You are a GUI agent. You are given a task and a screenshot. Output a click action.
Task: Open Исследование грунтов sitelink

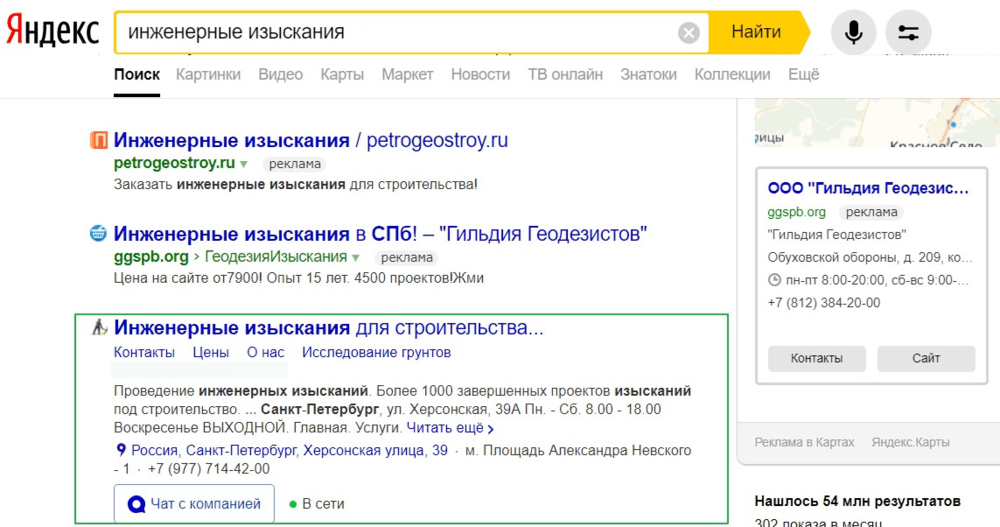[376, 352]
